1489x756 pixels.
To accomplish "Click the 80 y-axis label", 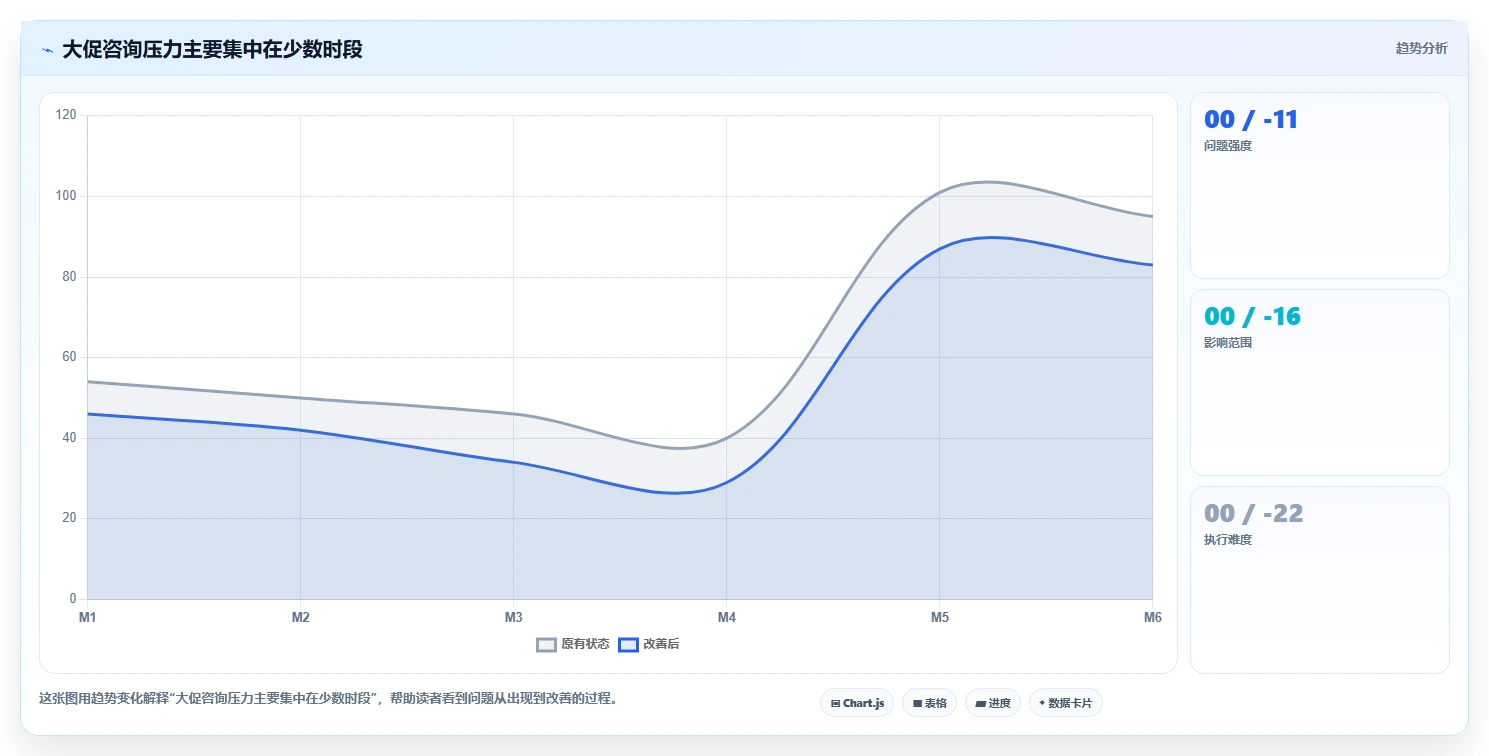I will [69, 277].
